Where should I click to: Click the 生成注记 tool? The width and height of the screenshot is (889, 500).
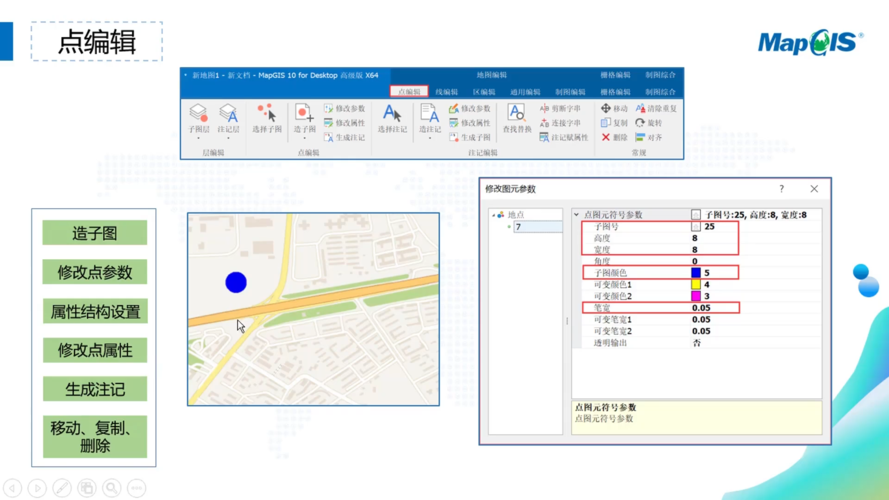click(x=344, y=137)
